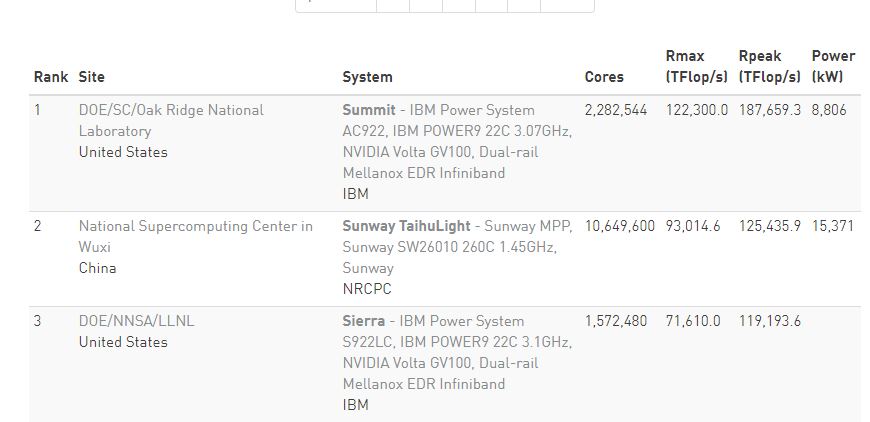Select cores value 1,572,480
This screenshot has width=870, height=422.
(x=616, y=321)
